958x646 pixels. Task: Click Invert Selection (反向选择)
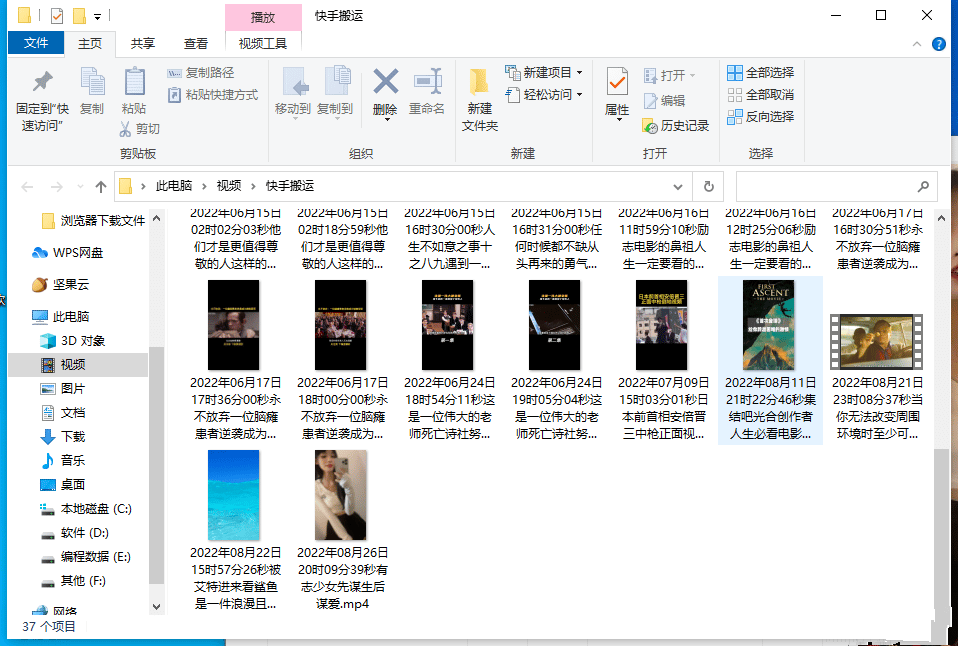[x=761, y=117]
